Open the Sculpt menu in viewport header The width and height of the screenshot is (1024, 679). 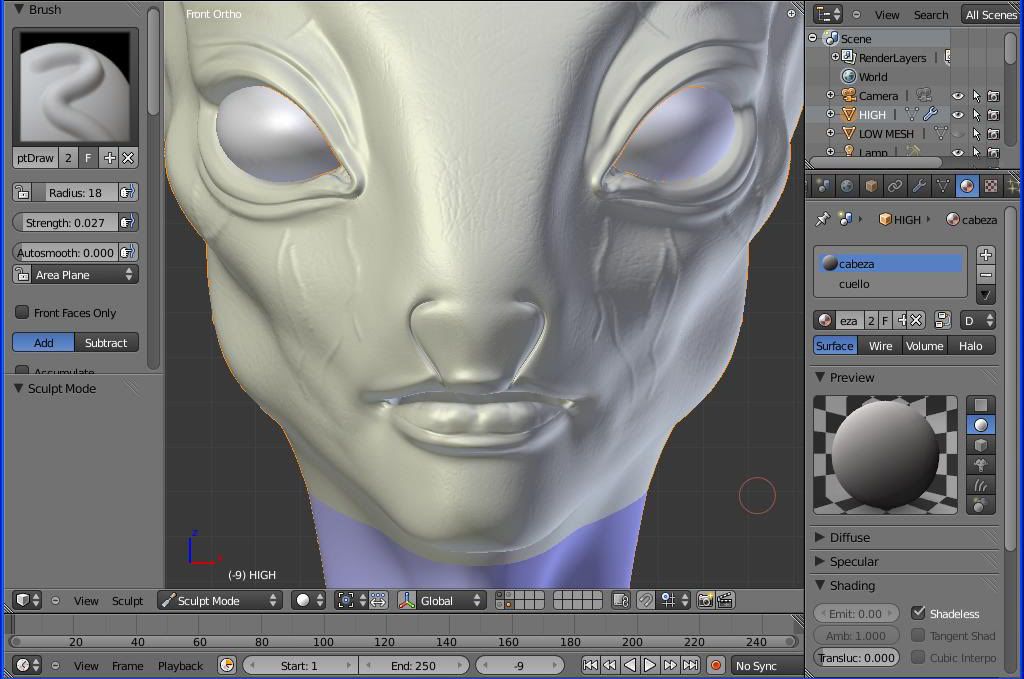coord(127,601)
